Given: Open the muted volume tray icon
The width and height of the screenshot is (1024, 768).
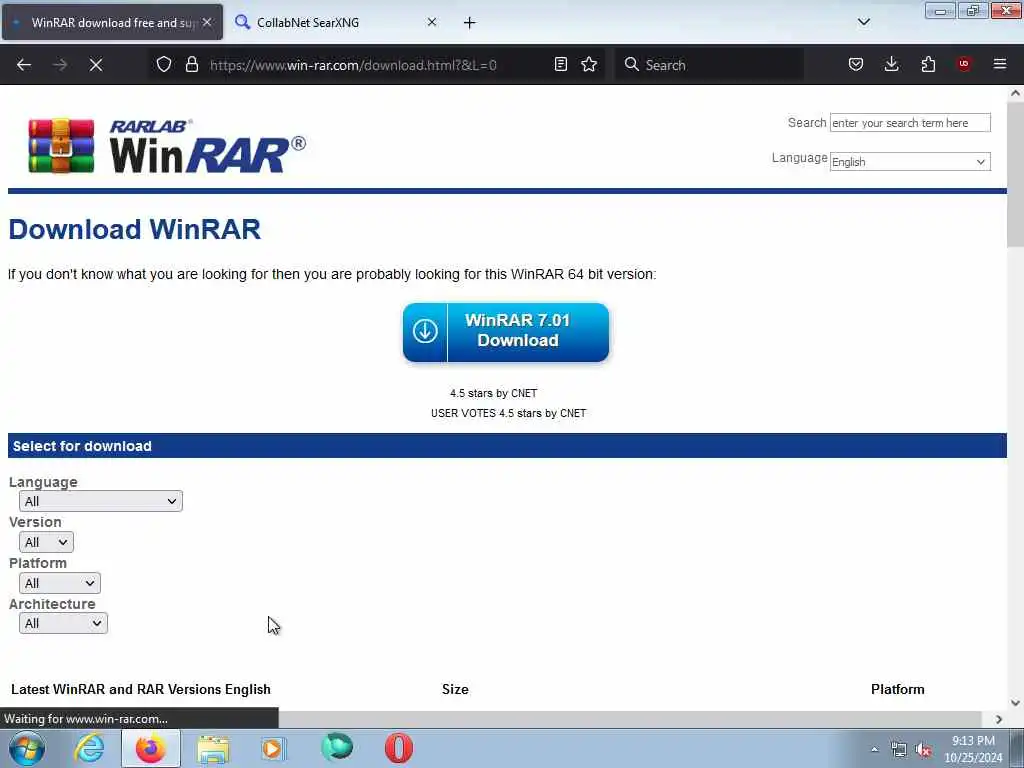Looking at the screenshot, I should pyautogui.click(x=923, y=750).
